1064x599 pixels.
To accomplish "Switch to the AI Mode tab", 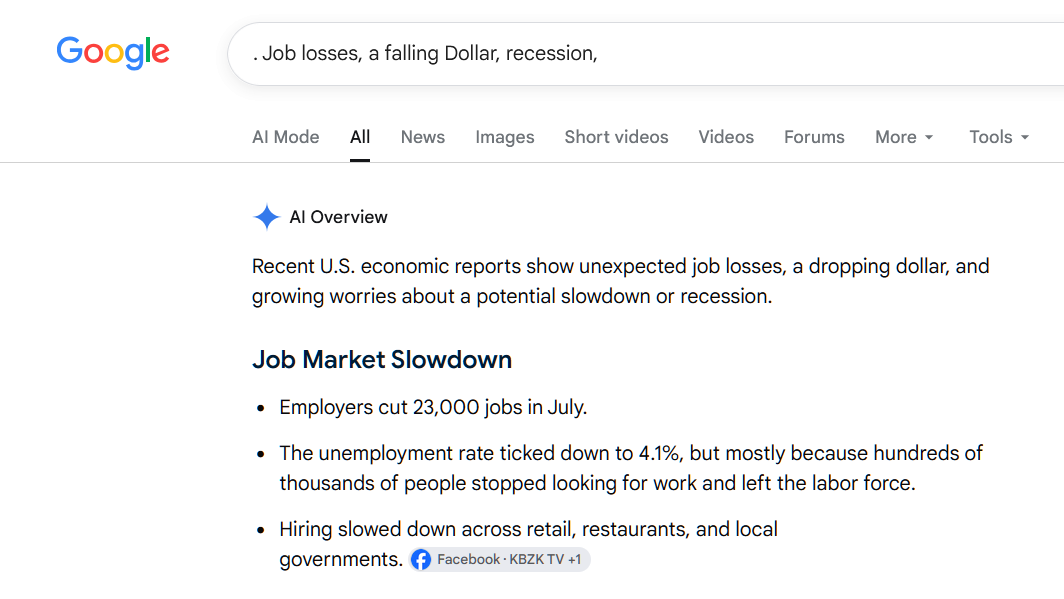I will point(286,137).
